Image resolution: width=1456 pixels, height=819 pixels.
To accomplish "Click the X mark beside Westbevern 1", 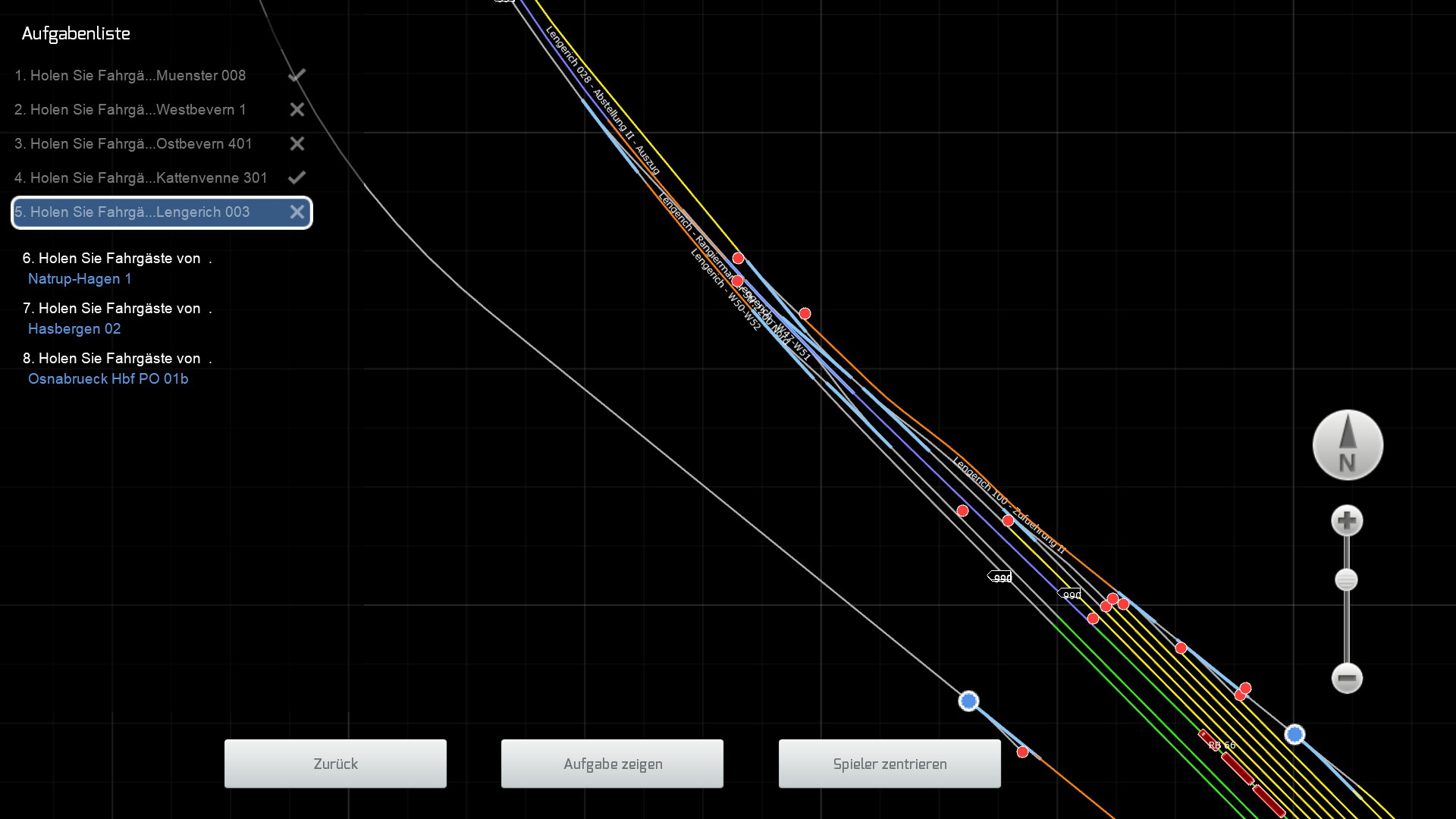I will tap(297, 110).
